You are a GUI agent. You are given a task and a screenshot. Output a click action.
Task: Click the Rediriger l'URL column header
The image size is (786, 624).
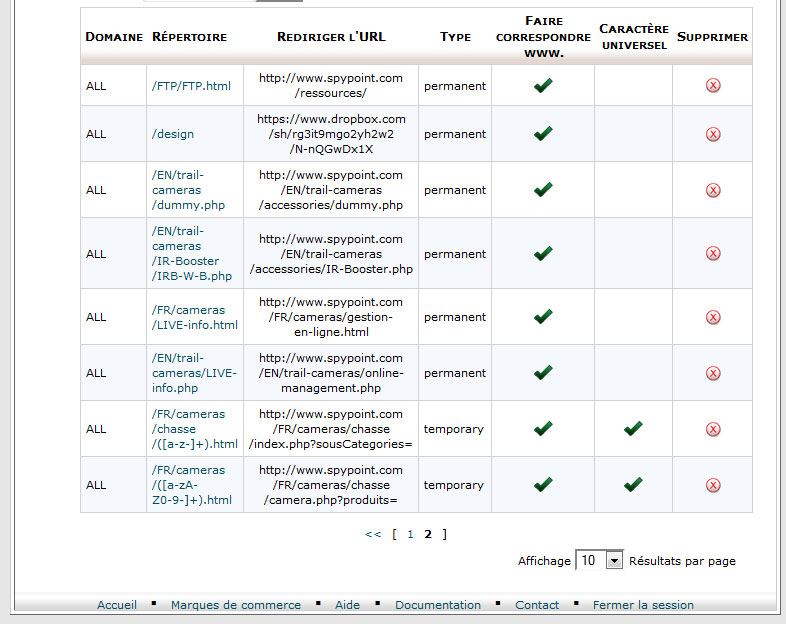point(331,37)
